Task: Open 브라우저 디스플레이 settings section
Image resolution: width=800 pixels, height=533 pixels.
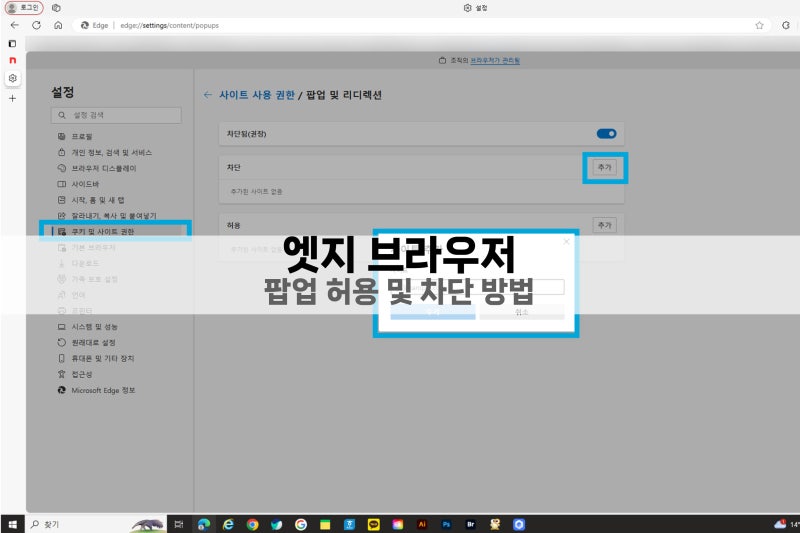Action: [104, 168]
